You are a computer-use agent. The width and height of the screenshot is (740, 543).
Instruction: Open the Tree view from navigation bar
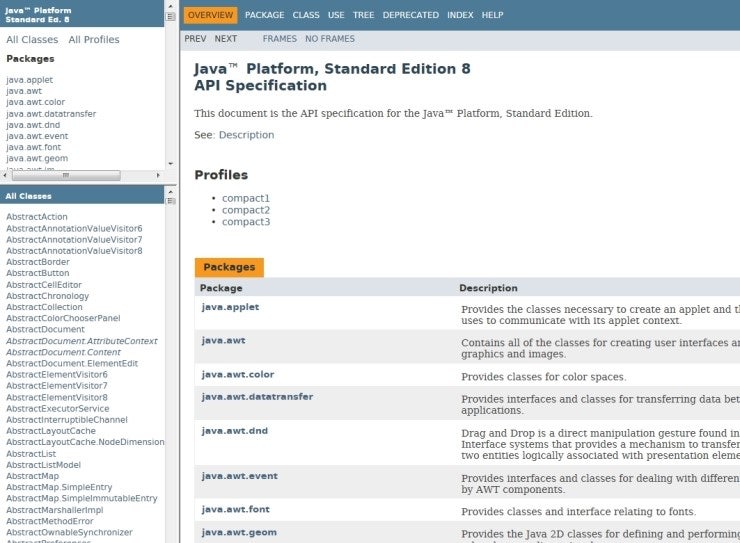[363, 15]
